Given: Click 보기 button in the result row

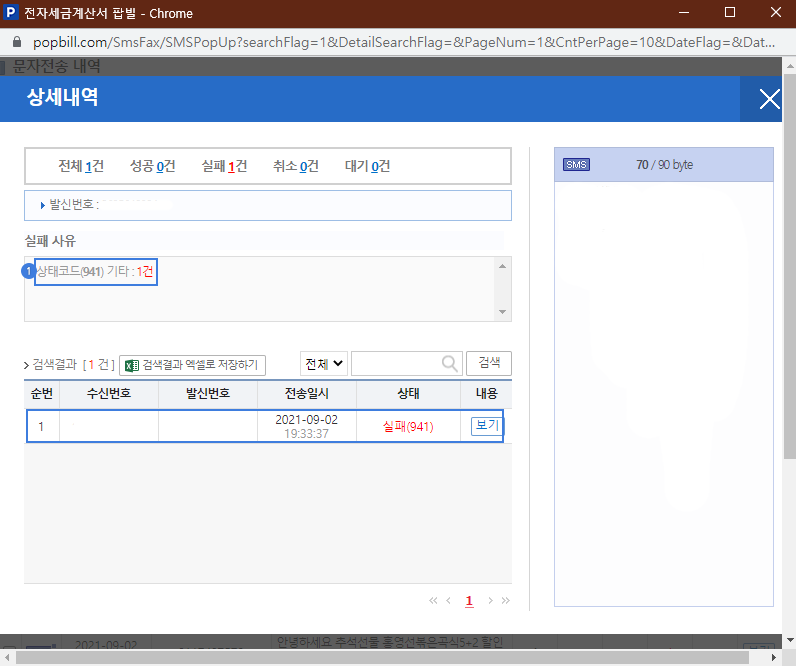Looking at the screenshot, I should pyautogui.click(x=485, y=426).
